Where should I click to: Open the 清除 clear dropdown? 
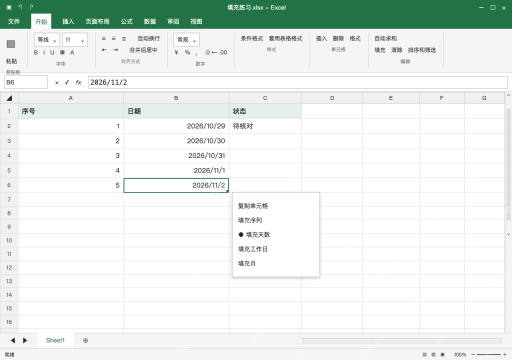(x=397, y=50)
